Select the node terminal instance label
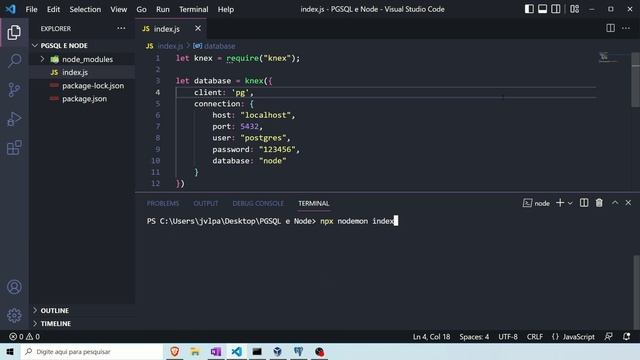The image size is (640, 360). pos(536,203)
